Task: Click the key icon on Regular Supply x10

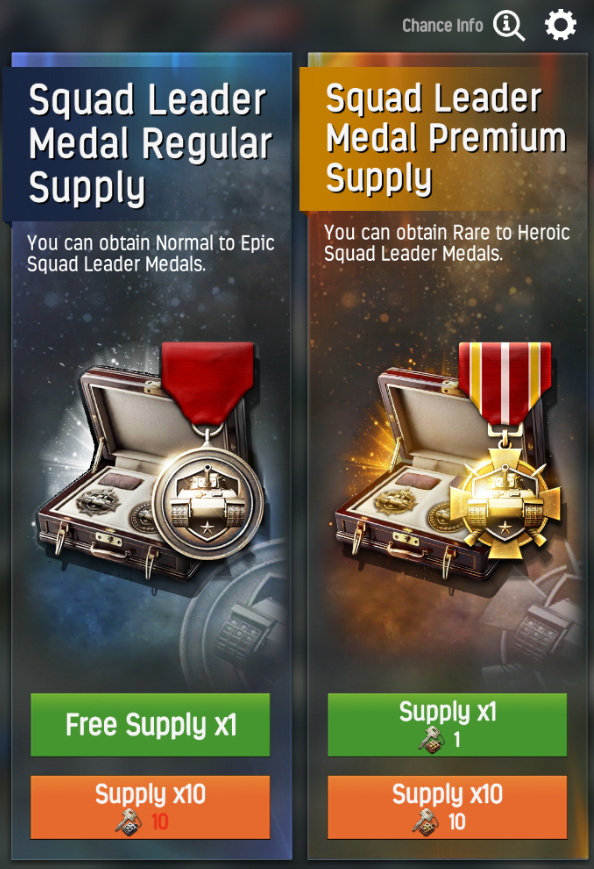Action: [x=129, y=821]
